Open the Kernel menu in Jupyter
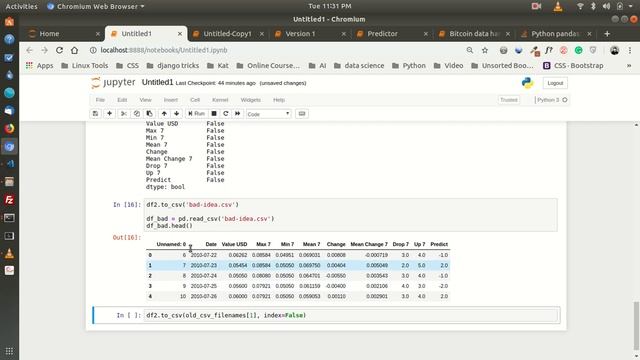 220,100
